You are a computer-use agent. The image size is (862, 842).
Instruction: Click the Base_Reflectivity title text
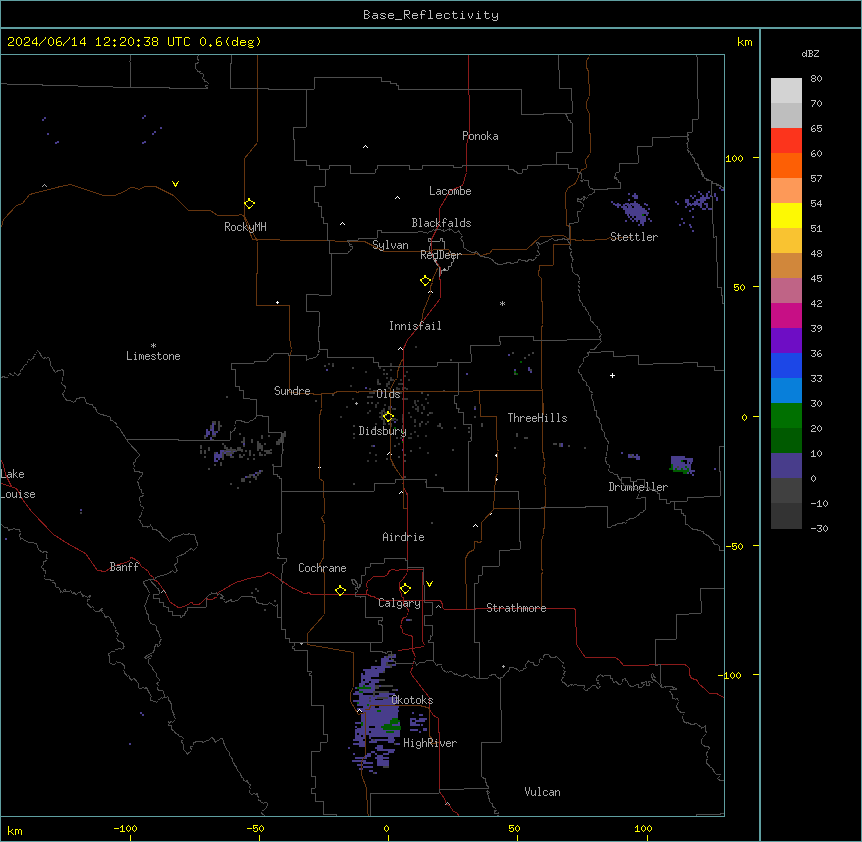430,15
